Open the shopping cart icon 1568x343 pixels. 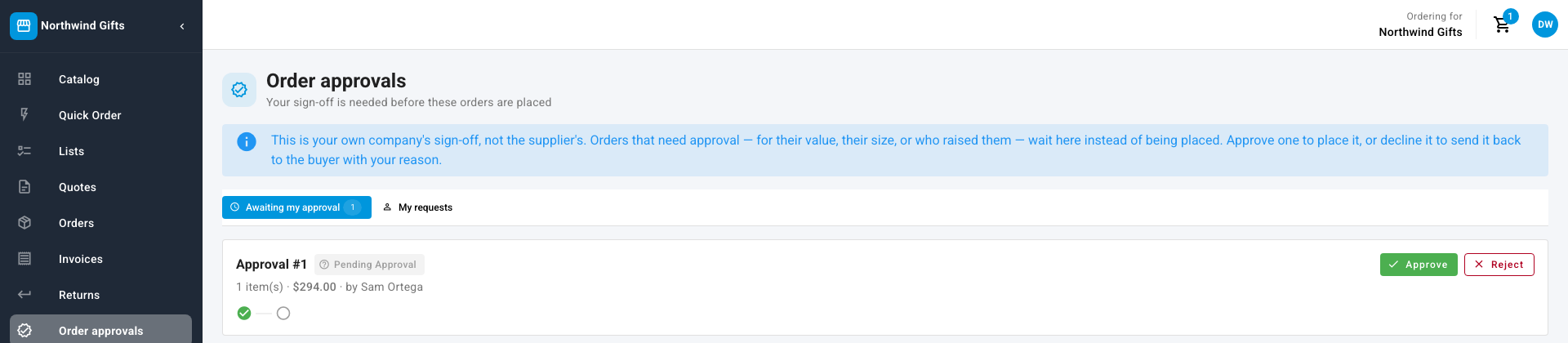(1502, 25)
